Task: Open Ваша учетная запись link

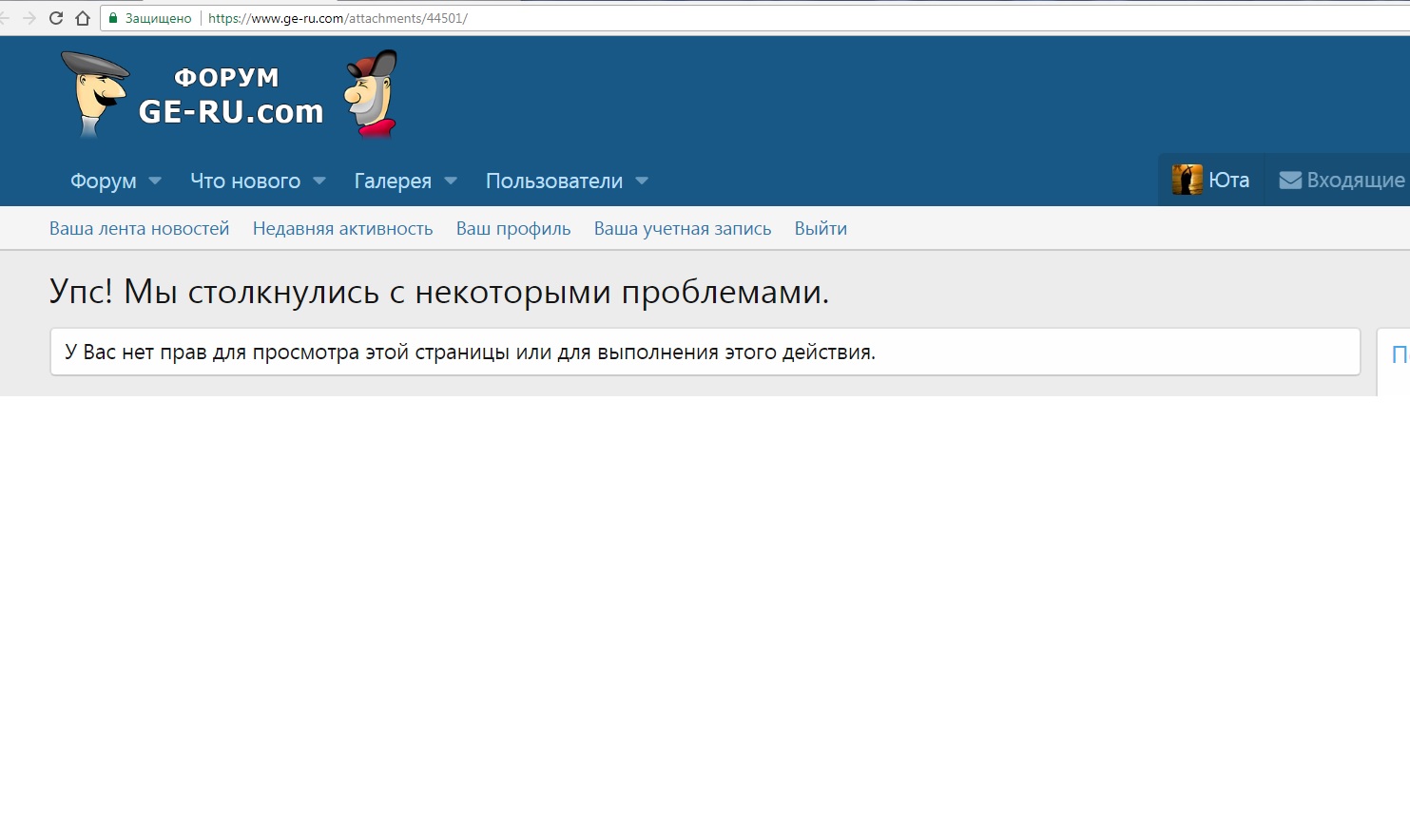Action: [x=683, y=228]
